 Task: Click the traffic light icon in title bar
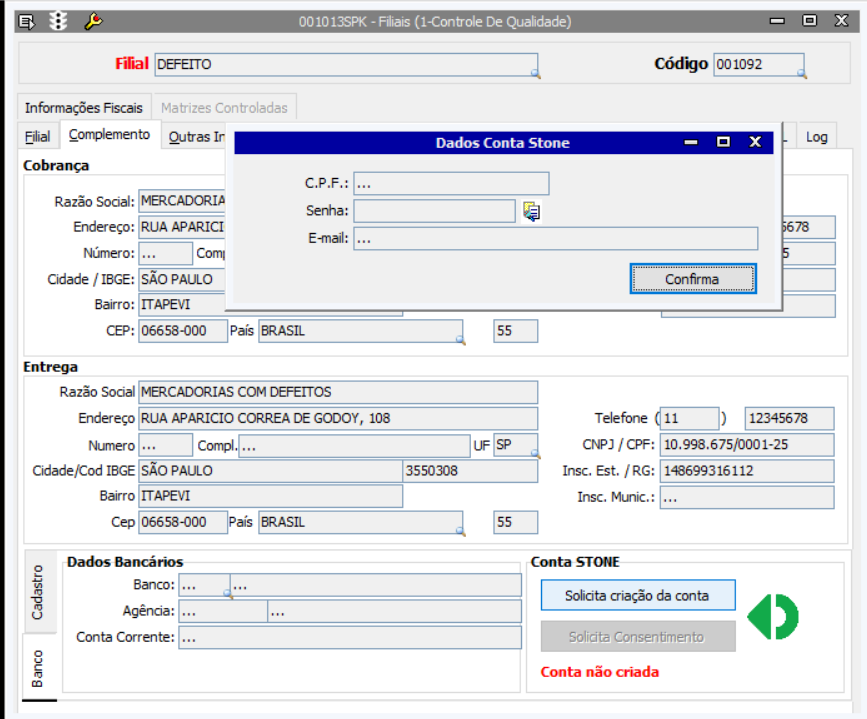point(59,21)
